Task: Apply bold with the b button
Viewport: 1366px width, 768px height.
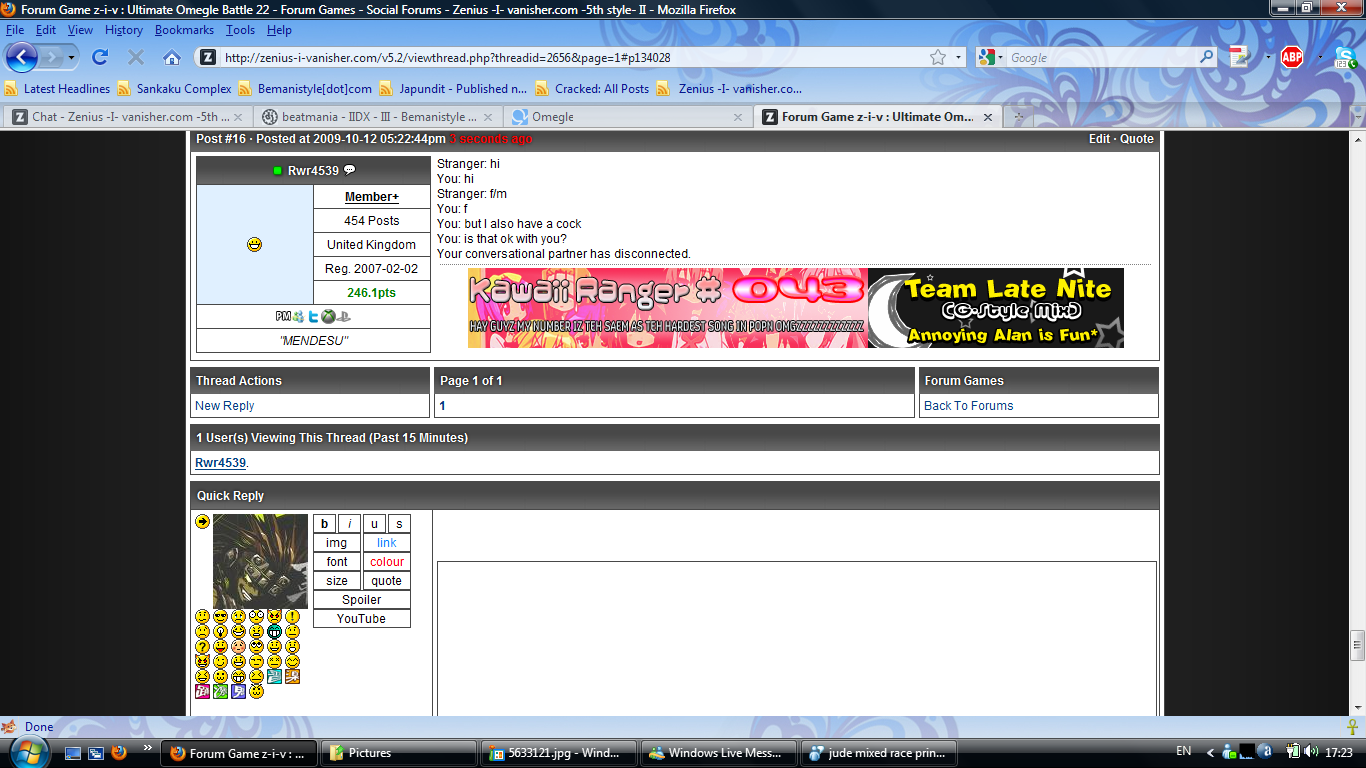Action: click(325, 524)
